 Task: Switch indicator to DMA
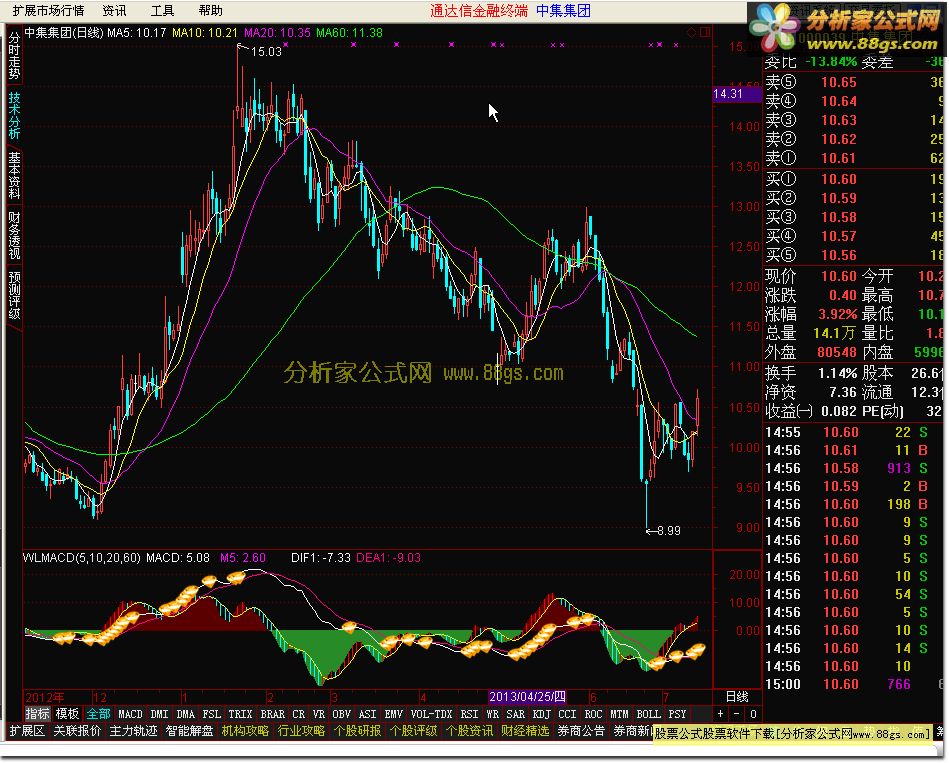pyautogui.click(x=185, y=714)
